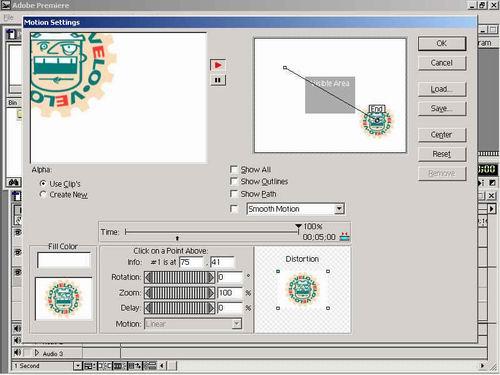Toggle Snap to Edges icon in timeline footer
This screenshot has width=500, height=375.
(x=104, y=366)
